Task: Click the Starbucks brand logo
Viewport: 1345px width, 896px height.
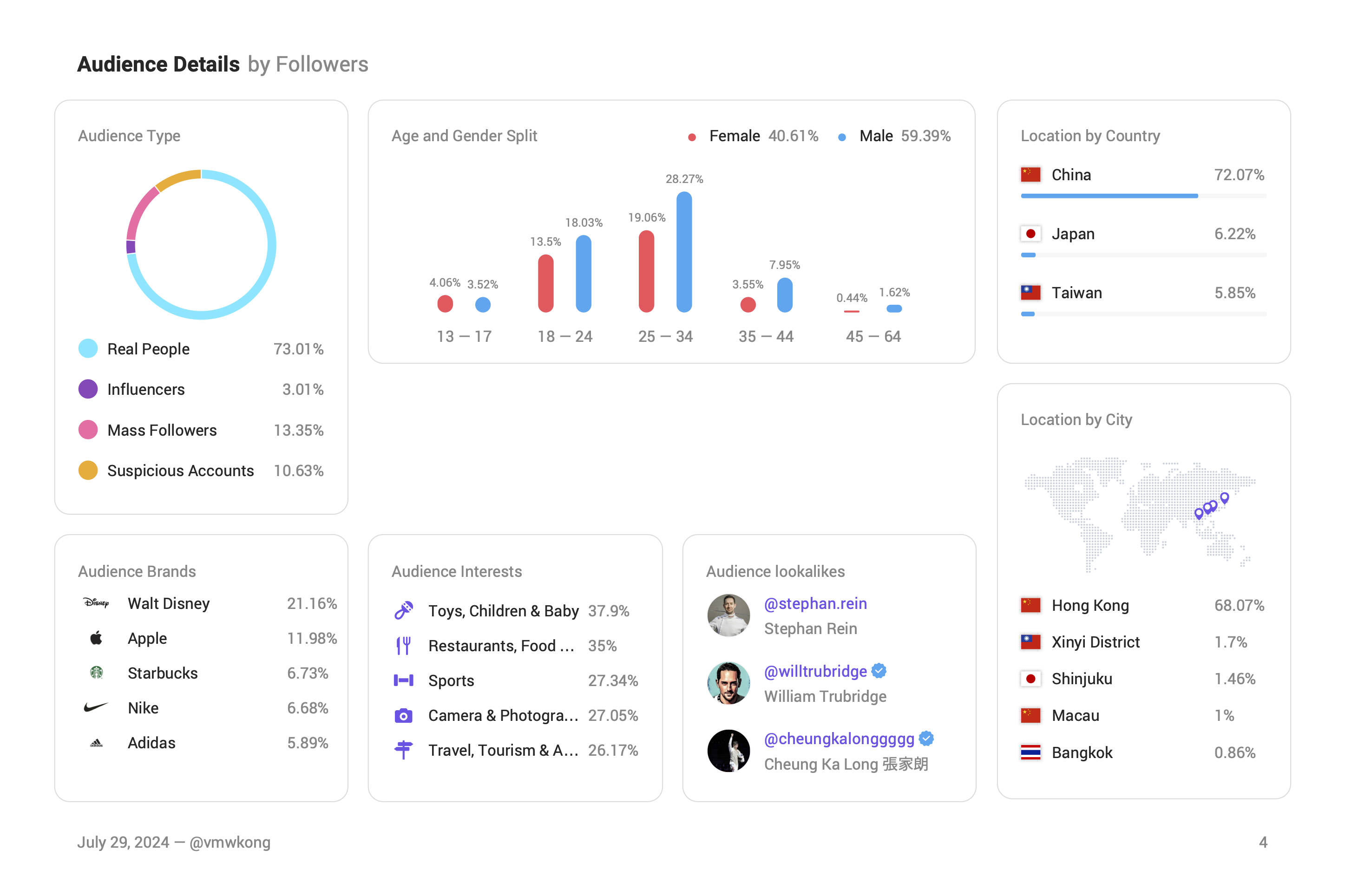Action: (x=96, y=673)
